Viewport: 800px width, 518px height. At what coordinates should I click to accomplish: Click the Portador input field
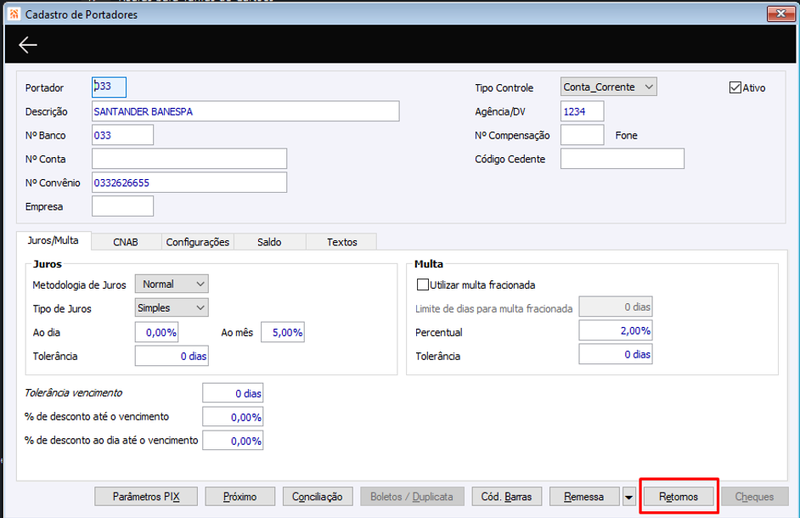pyautogui.click(x=109, y=87)
